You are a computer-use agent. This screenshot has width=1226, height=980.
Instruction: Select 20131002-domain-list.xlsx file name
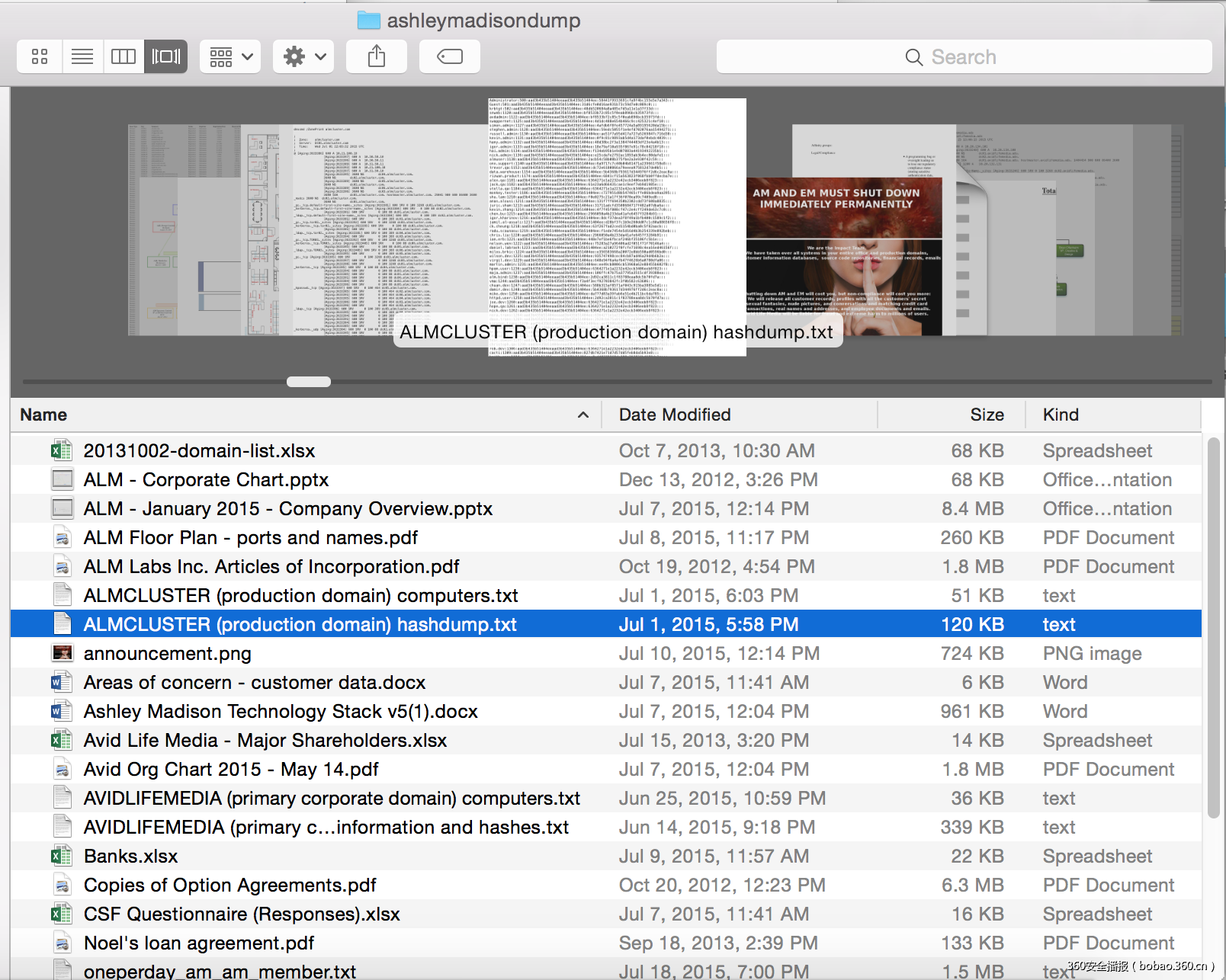(x=199, y=450)
